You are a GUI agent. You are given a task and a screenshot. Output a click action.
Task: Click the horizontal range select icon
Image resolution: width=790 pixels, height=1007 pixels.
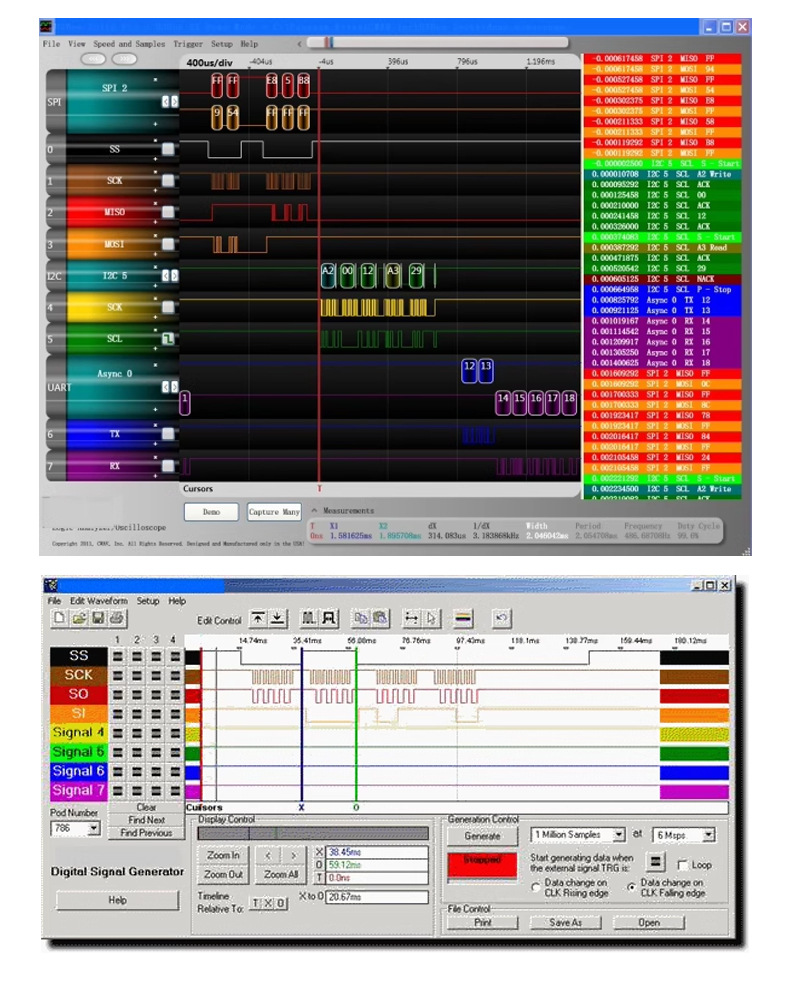[x=411, y=618]
